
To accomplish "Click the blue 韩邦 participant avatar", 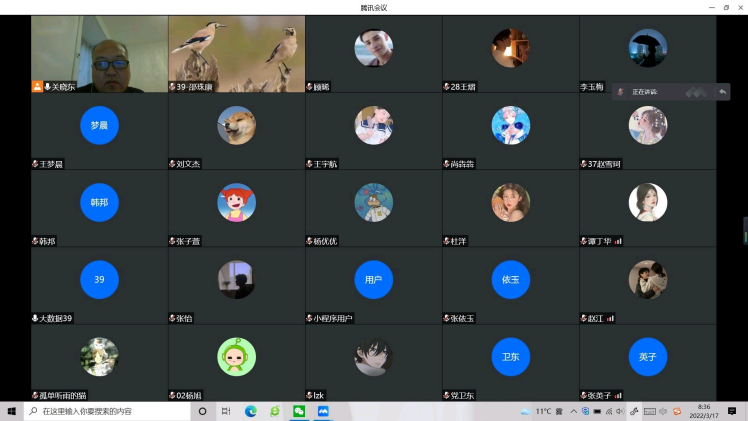I will 99,202.
